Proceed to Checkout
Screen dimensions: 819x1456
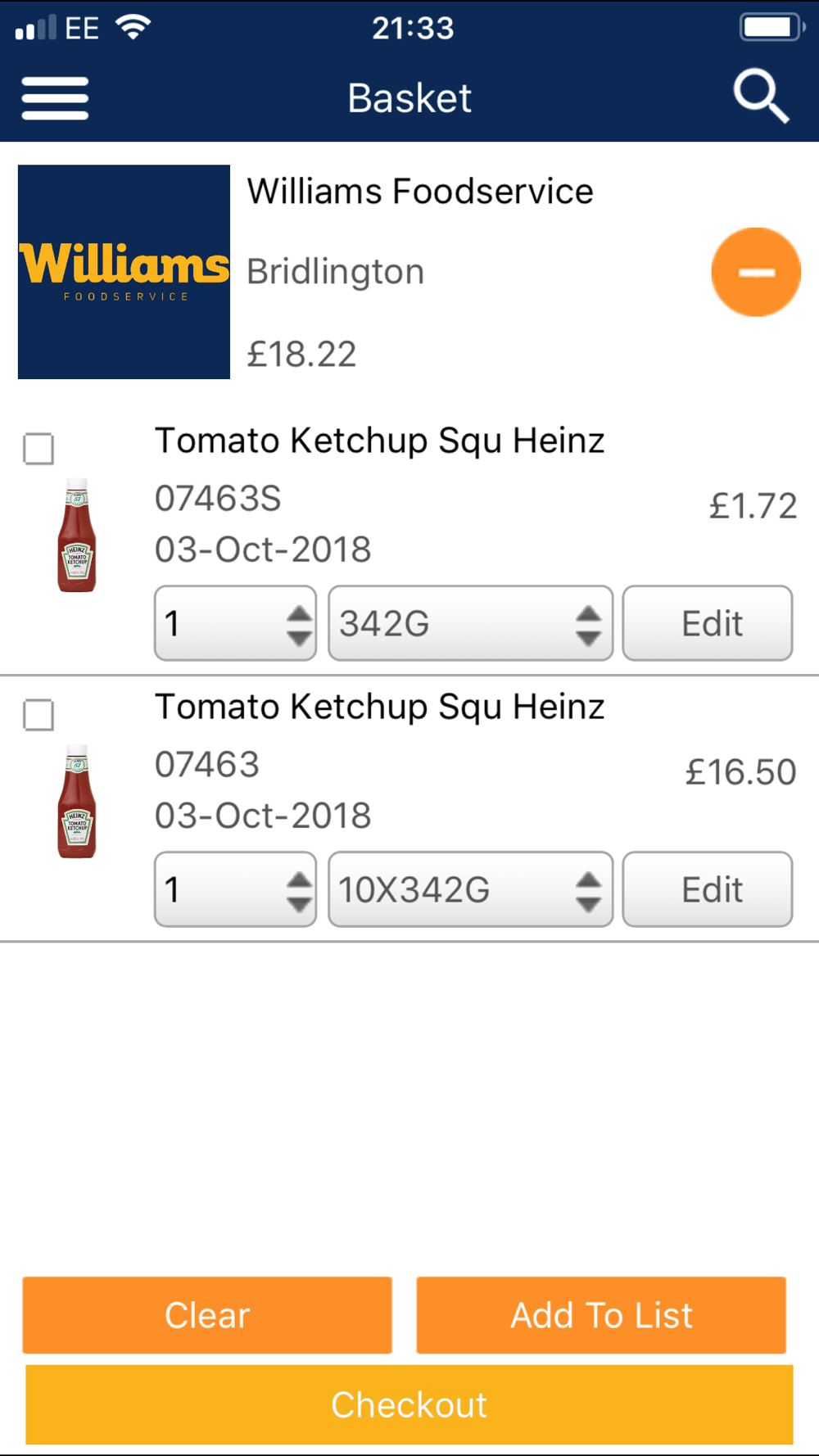409,1404
